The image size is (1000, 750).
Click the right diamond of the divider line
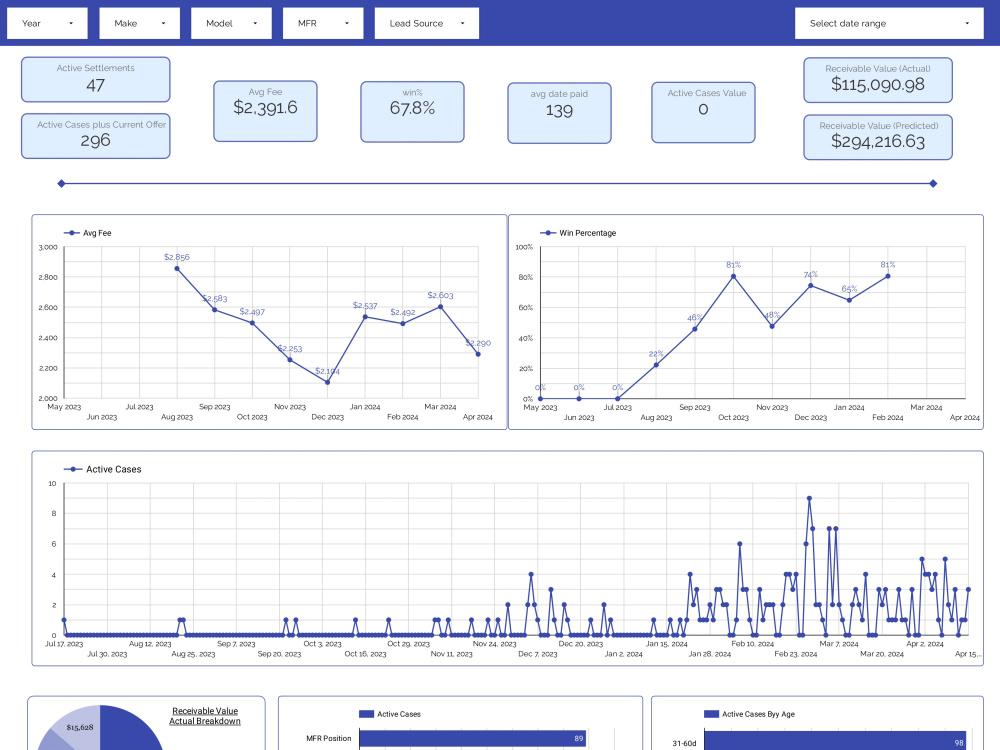pyautogui.click(x=933, y=184)
